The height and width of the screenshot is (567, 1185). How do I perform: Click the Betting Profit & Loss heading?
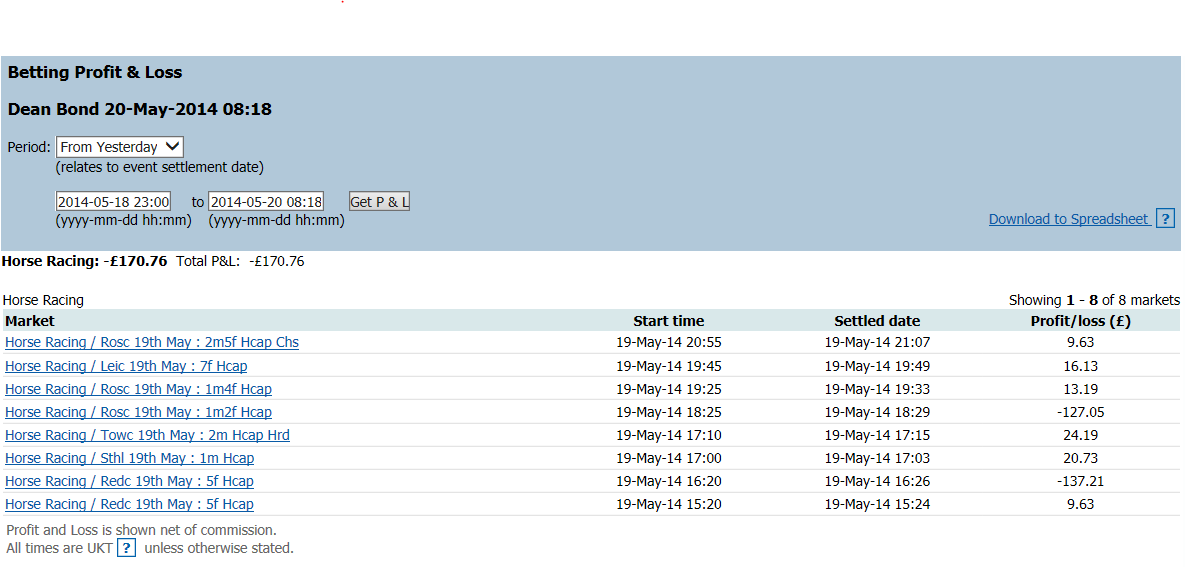95,73
